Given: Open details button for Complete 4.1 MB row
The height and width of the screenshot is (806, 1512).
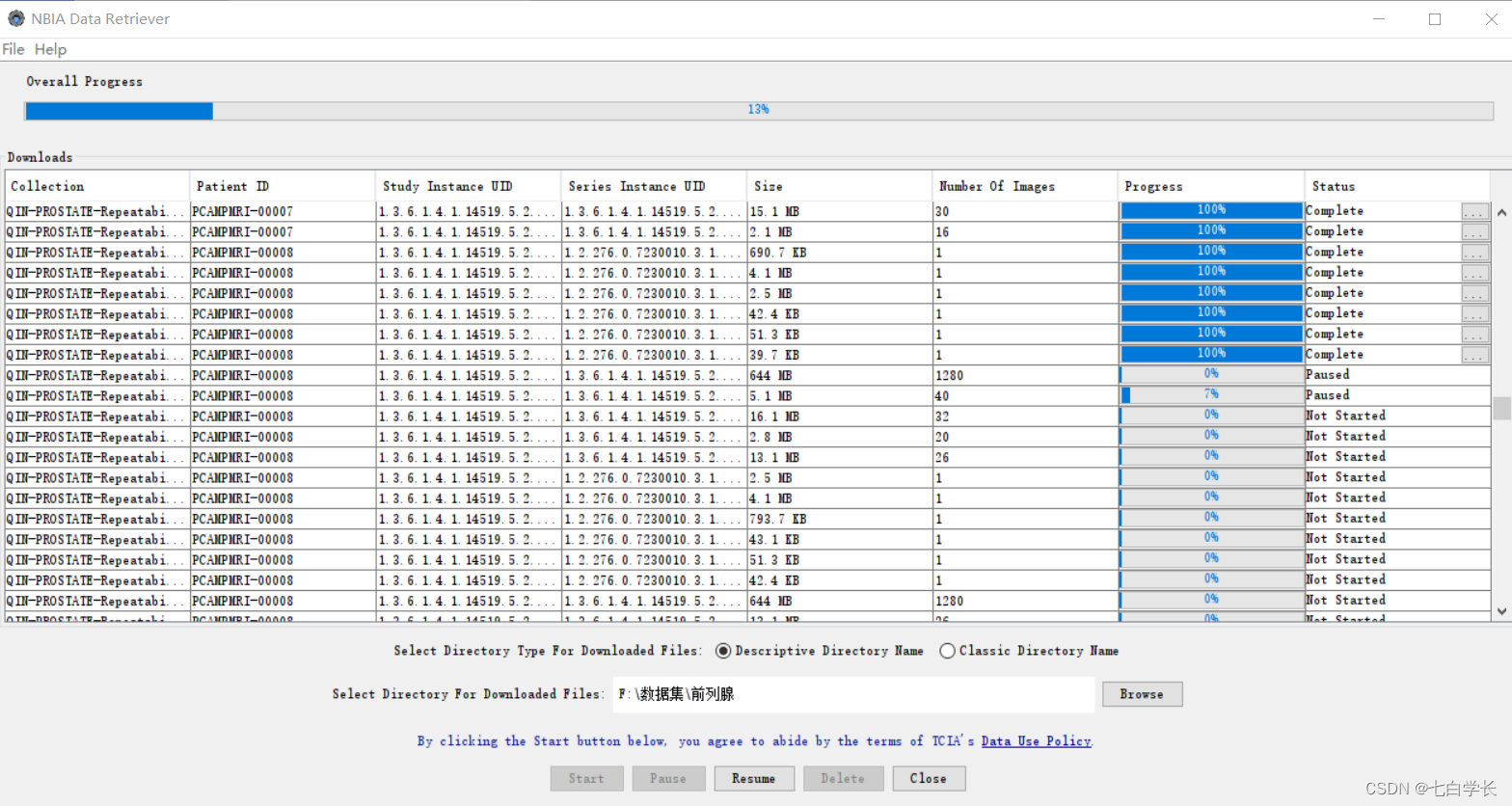Looking at the screenshot, I should click(x=1474, y=273).
